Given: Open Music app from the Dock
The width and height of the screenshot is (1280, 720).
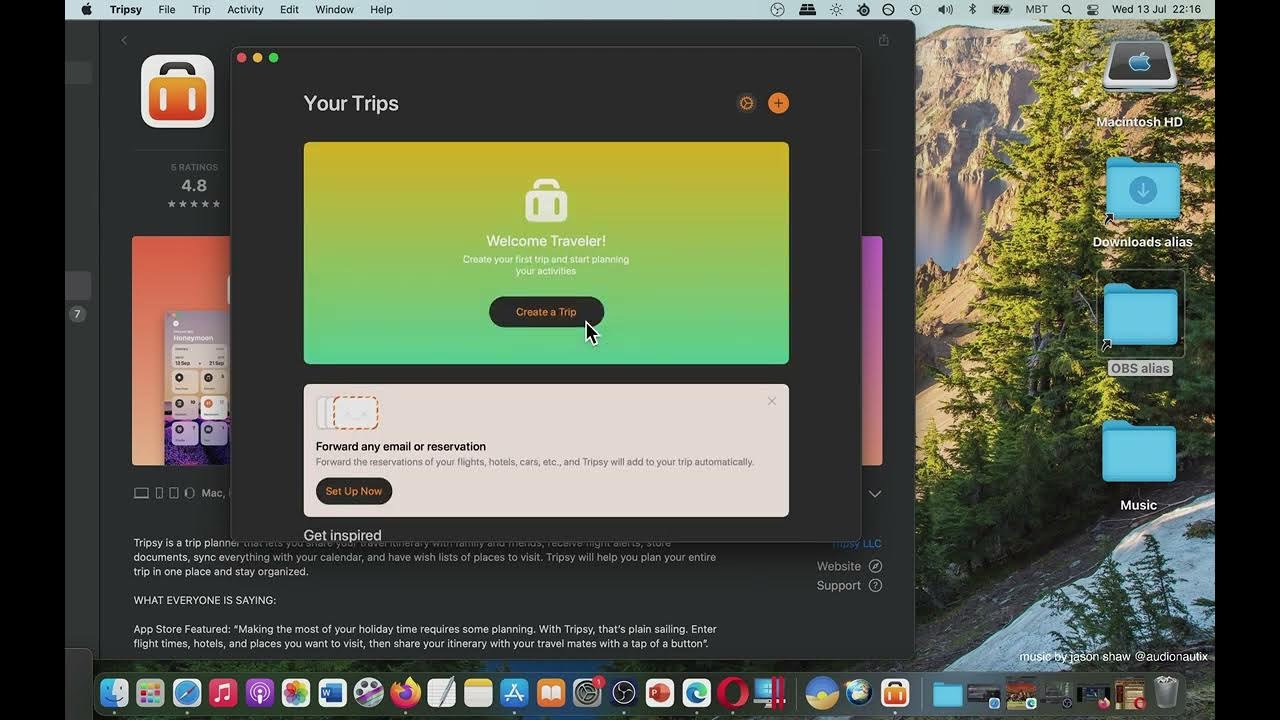Looking at the screenshot, I should coord(223,692).
